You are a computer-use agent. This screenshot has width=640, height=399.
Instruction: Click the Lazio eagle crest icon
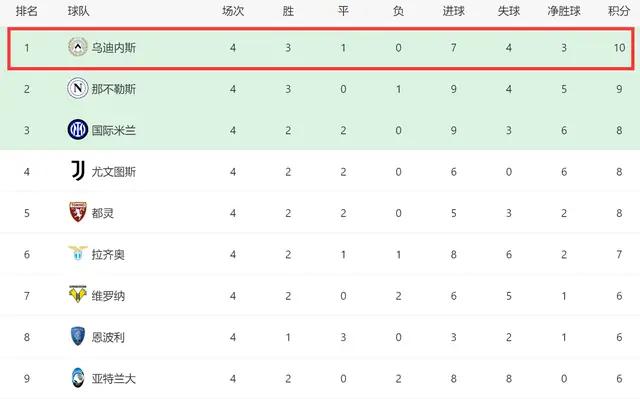click(78, 253)
